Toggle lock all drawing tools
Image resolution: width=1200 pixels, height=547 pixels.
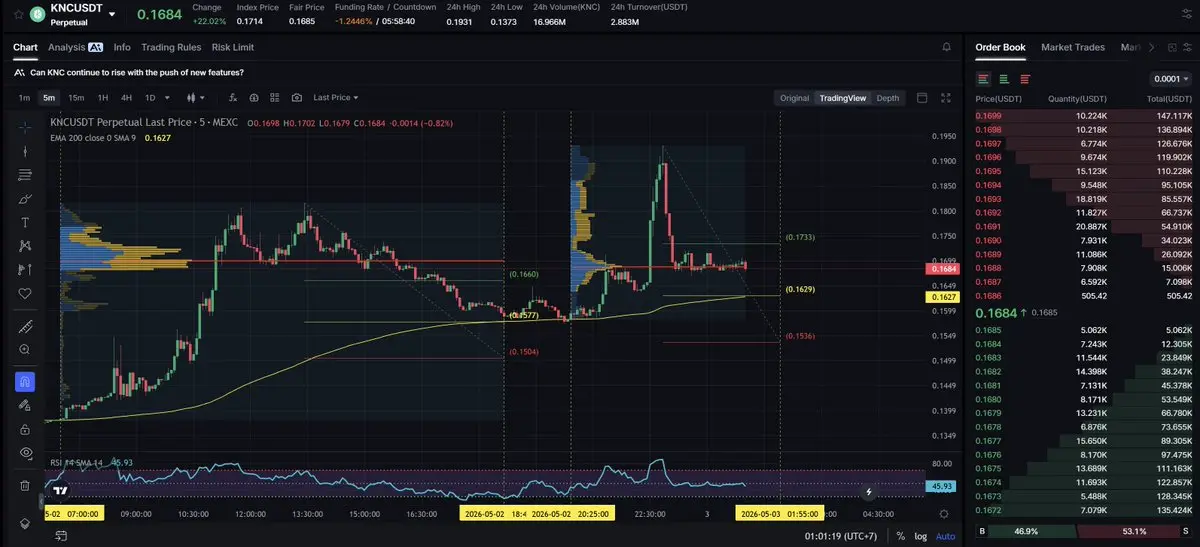click(x=25, y=429)
